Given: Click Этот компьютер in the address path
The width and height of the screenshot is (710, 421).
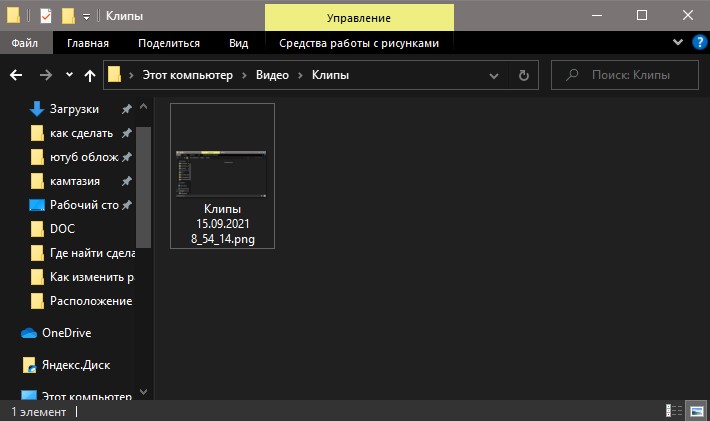Looking at the screenshot, I should point(187,75).
